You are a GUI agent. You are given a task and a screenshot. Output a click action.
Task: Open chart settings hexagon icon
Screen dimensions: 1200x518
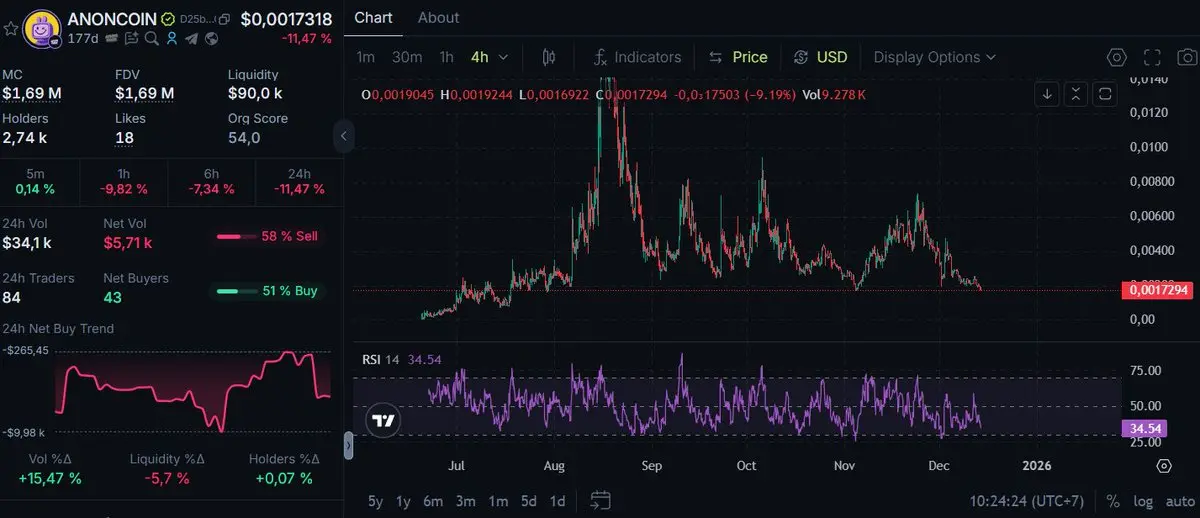point(1116,58)
